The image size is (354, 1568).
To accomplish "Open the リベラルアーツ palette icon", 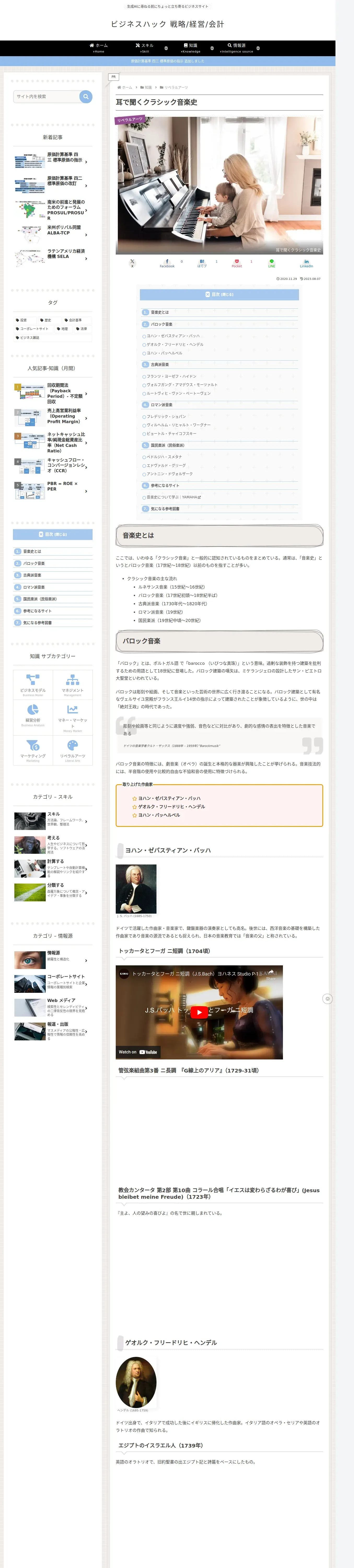I will 72,745.
